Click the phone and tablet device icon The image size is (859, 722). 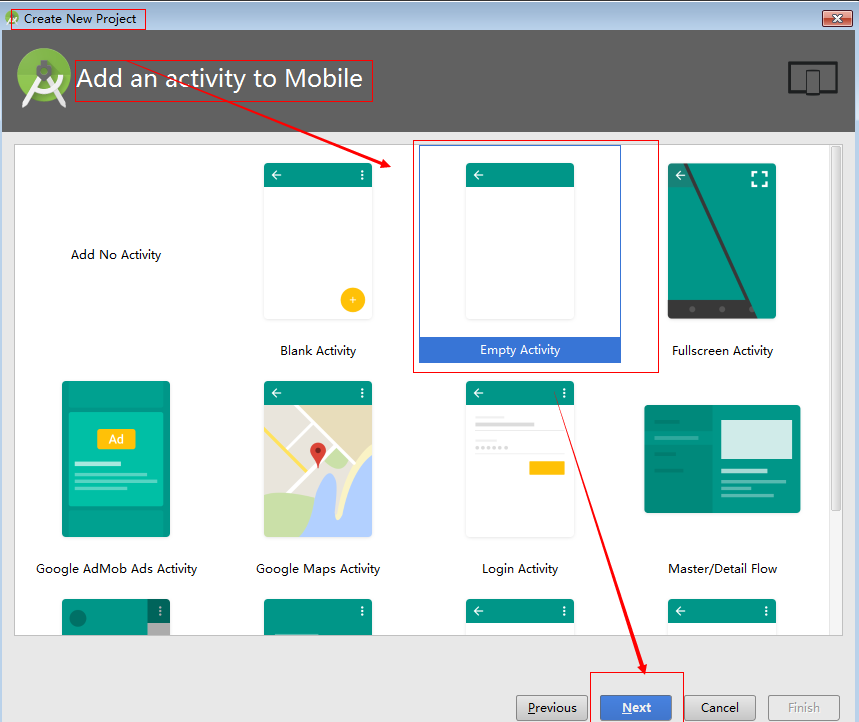pyautogui.click(x=813, y=78)
